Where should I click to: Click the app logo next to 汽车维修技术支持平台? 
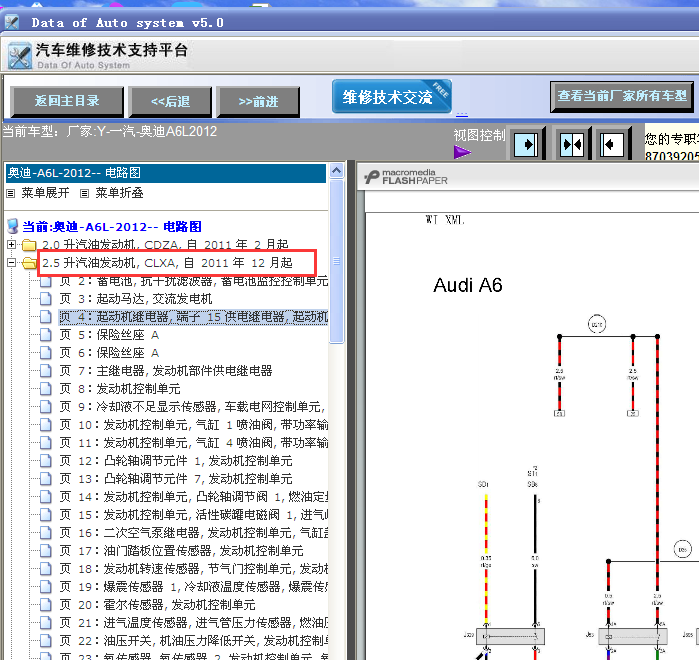[x=20, y=56]
